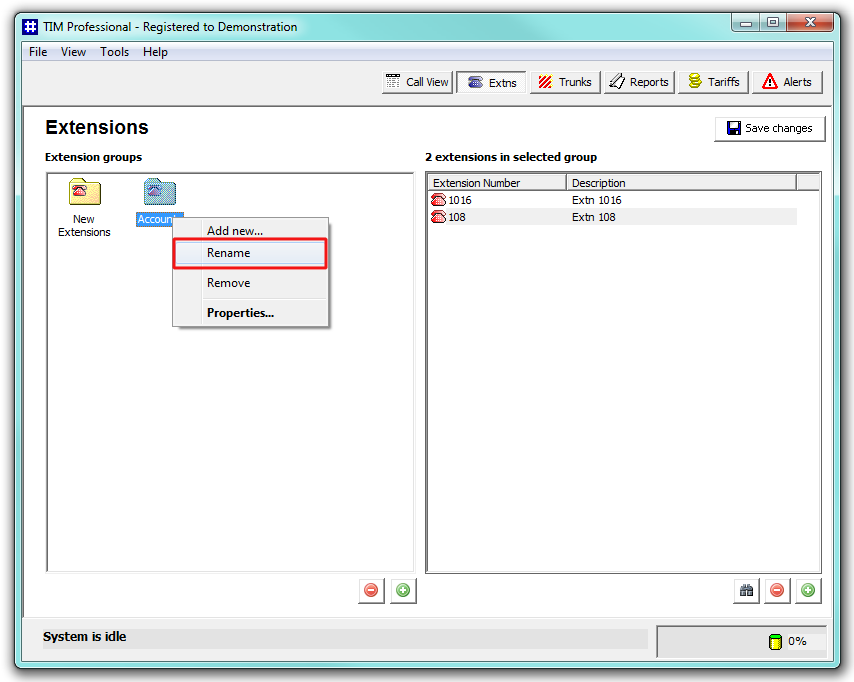Viewport: 854px width, 682px height.
Task: Remove extension group with red minus button
Action: (x=371, y=590)
